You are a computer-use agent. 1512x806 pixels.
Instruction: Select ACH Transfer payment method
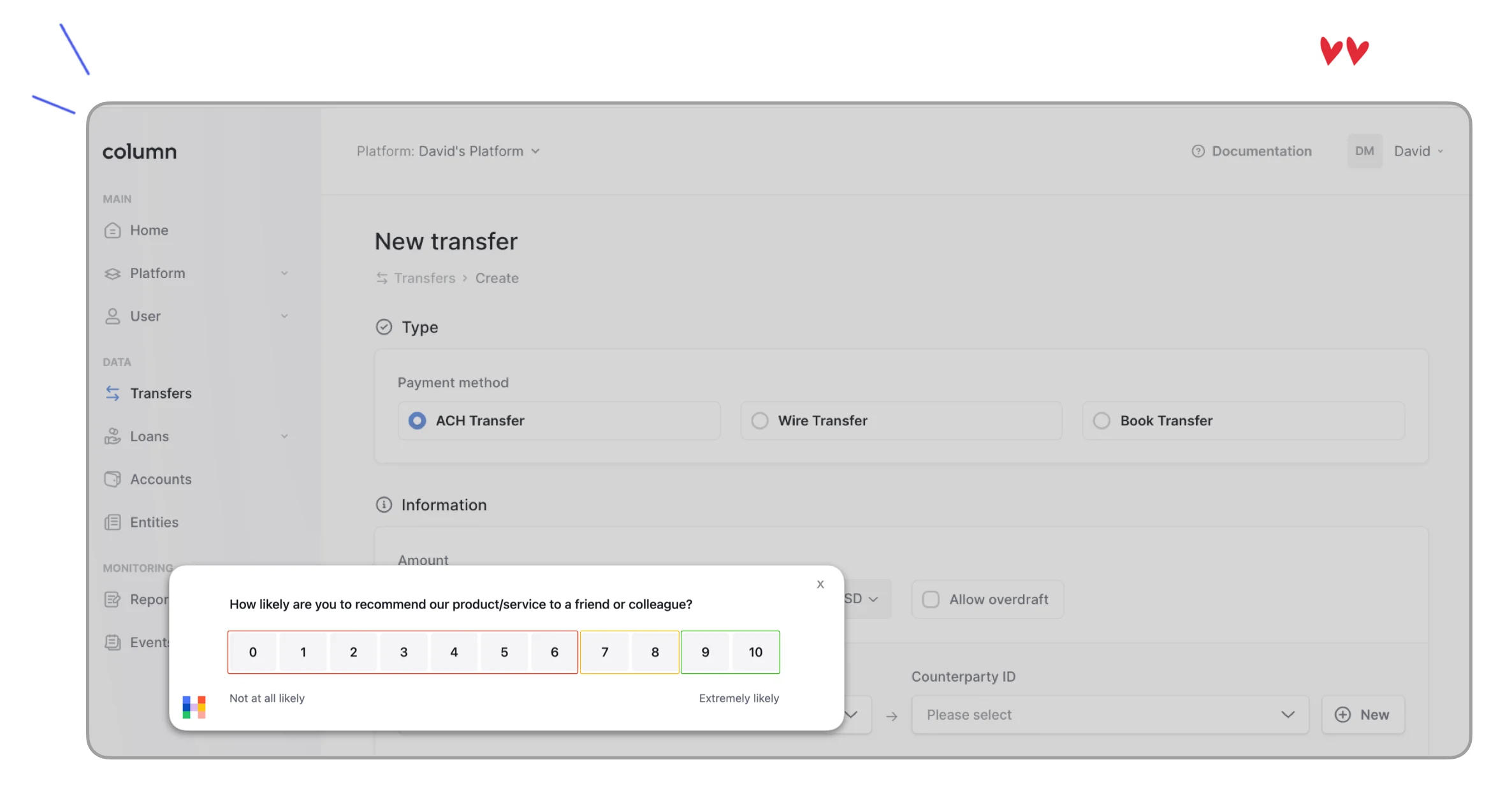[x=559, y=421]
